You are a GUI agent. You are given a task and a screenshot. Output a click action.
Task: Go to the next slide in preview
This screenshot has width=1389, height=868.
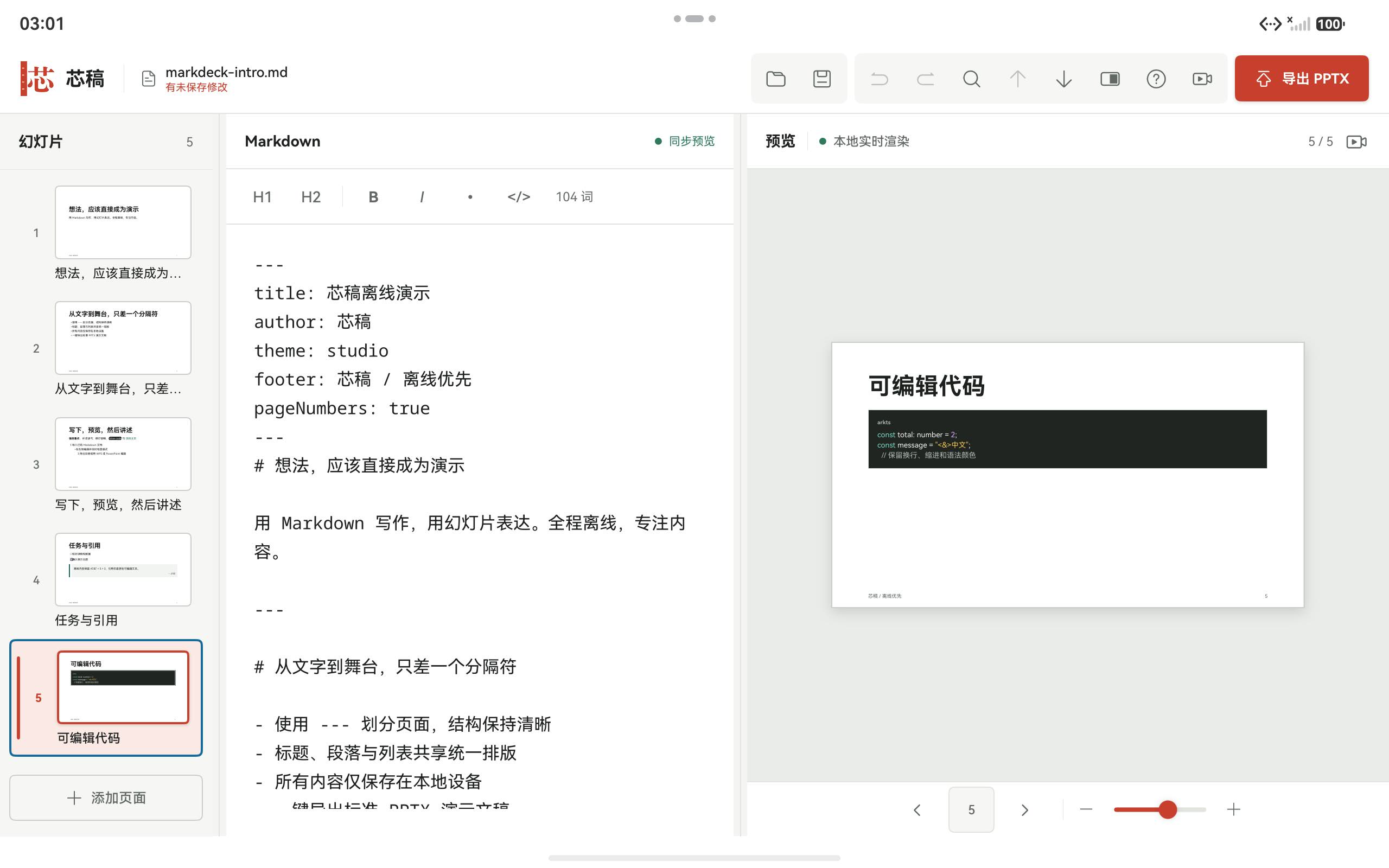[1025, 809]
